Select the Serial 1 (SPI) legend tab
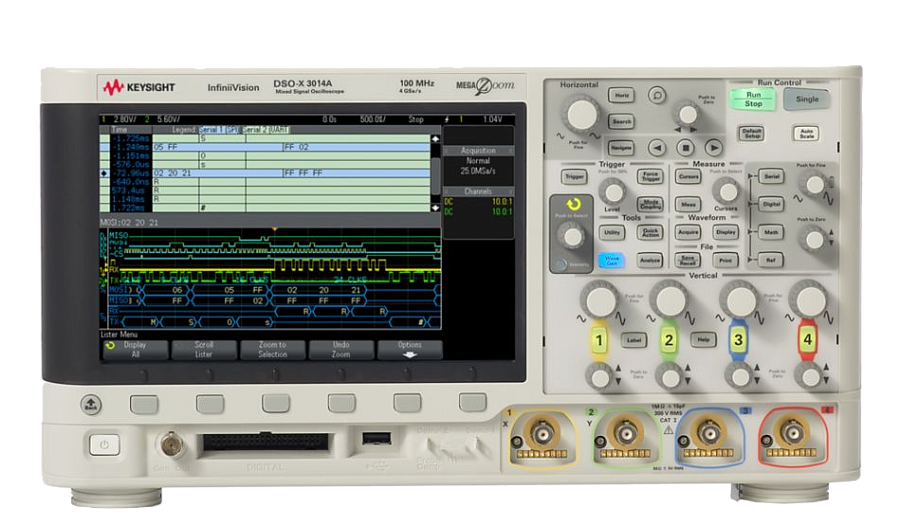The image size is (900, 526). point(219,130)
